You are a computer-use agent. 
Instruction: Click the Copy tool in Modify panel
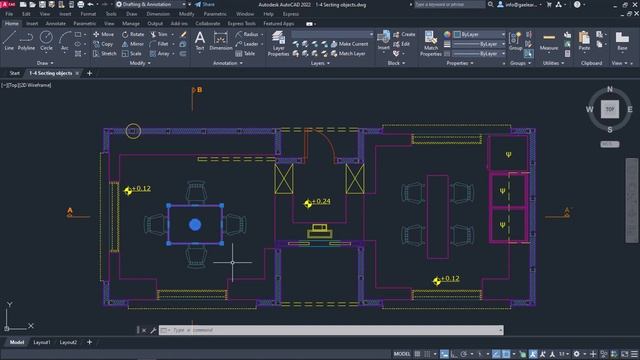click(103, 44)
